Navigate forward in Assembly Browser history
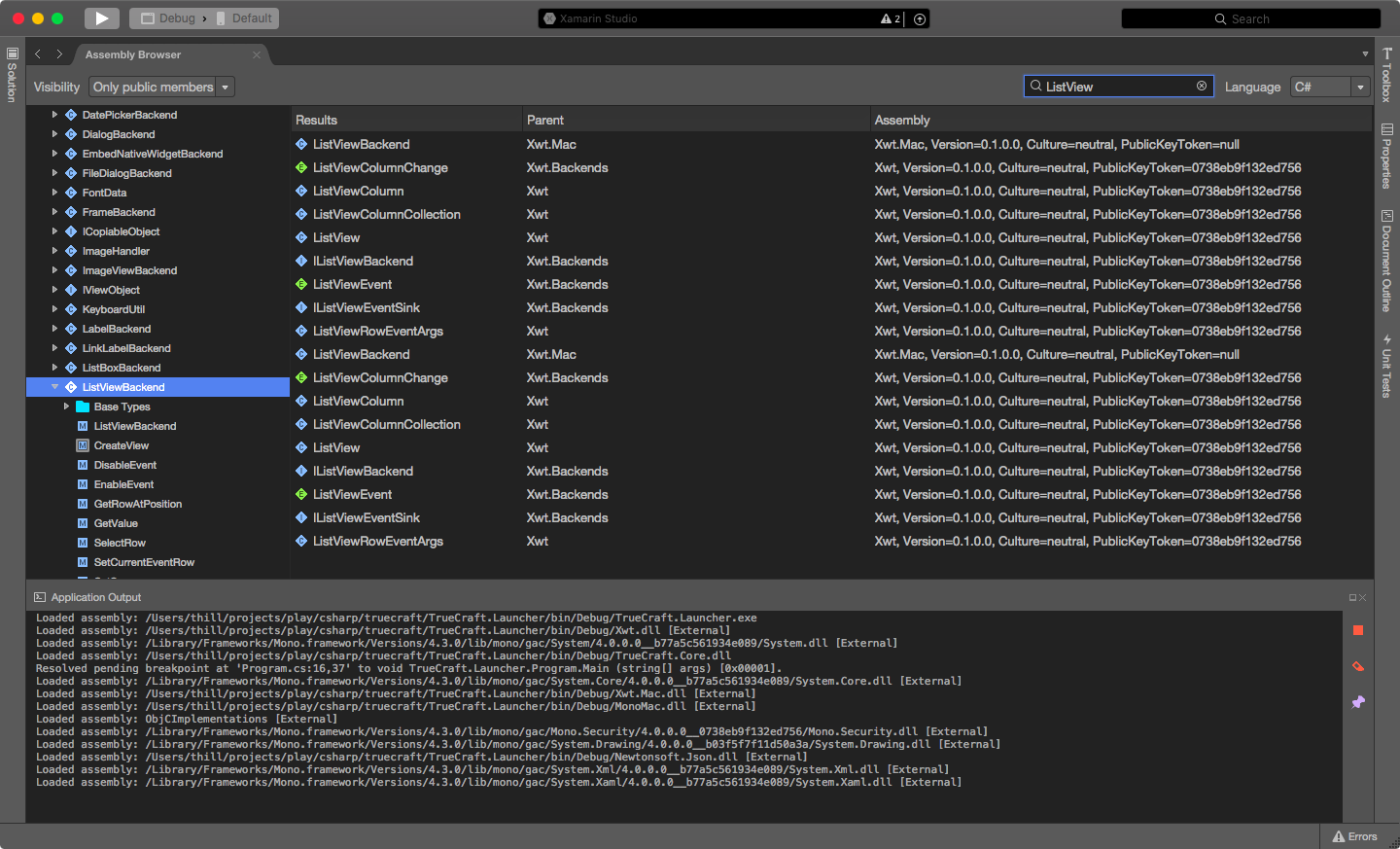Viewport: 1400px width, 849px height. tap(59, 54)
